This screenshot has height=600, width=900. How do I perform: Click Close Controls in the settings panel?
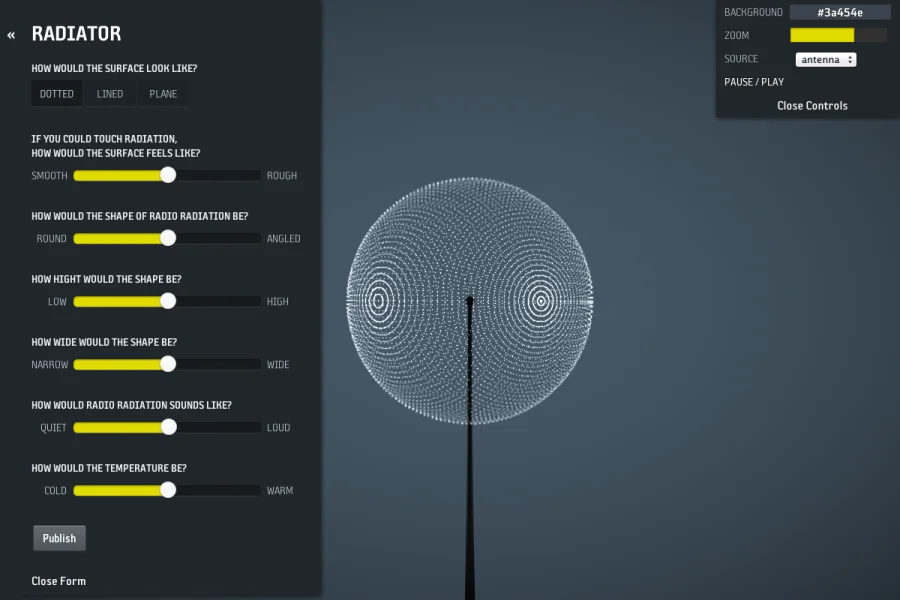811,105
